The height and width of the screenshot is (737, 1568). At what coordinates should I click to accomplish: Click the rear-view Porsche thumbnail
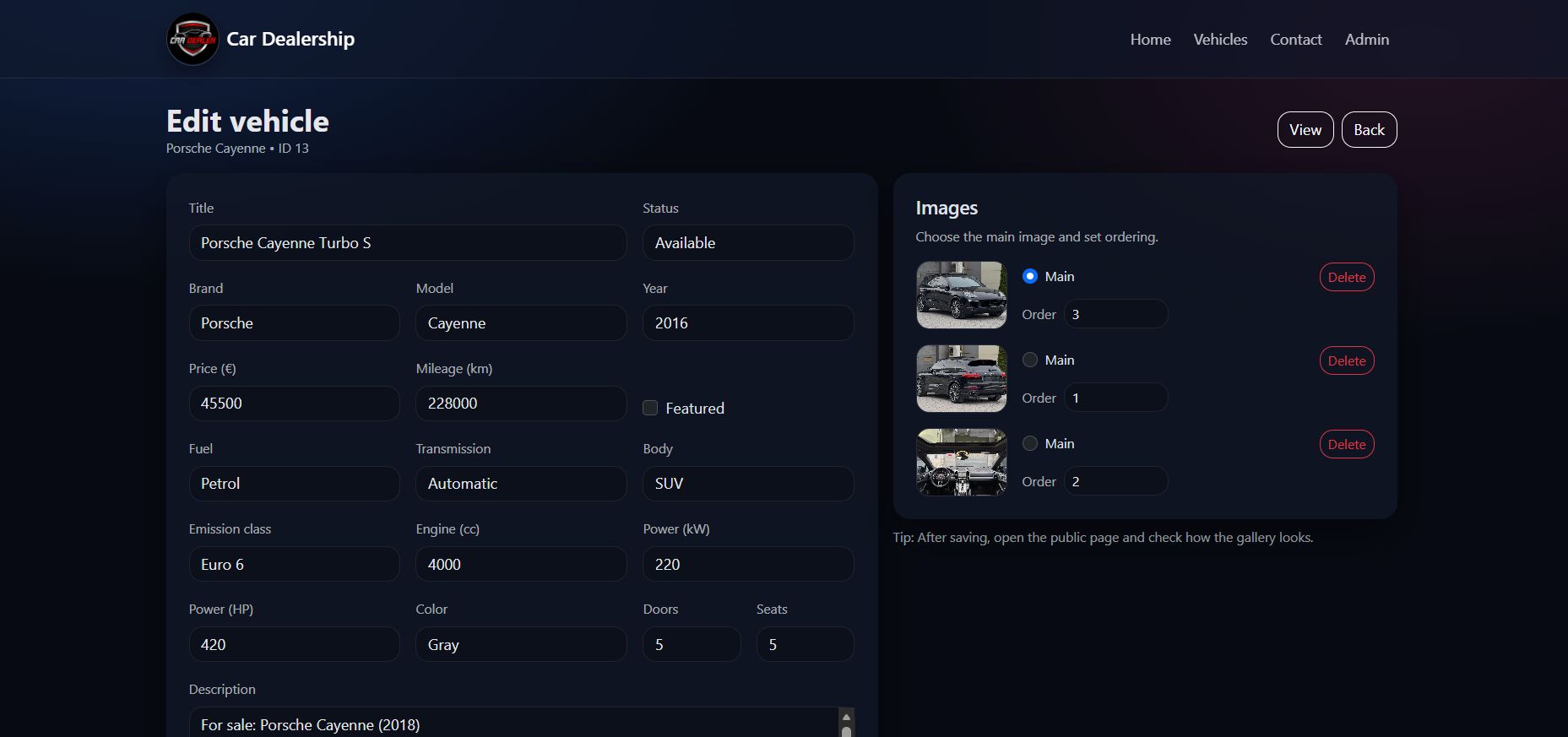tap(962, 378)
